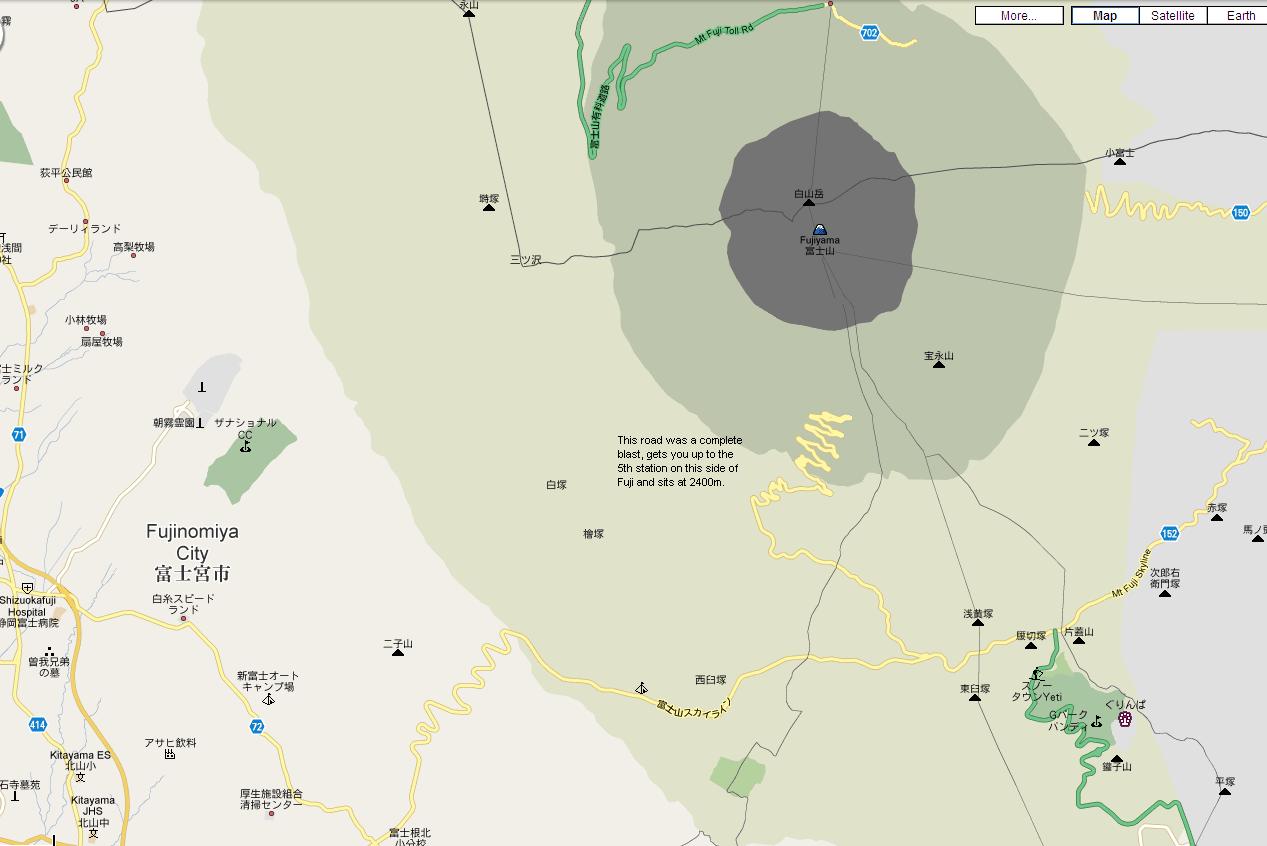Viewport: 1267px width, 846px height.
Task: Click the route 71 shield
Action: click(18, 435)
